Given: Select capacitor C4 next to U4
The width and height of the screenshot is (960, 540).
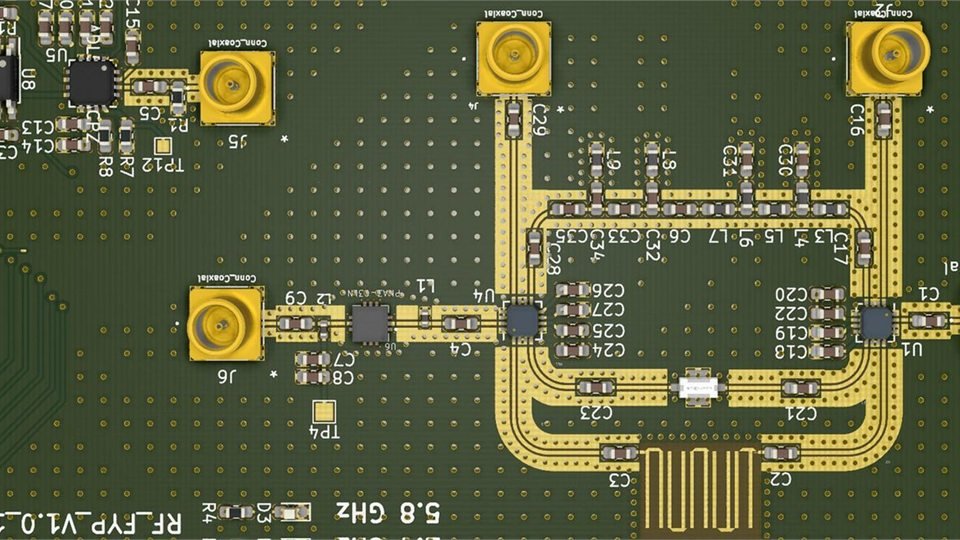Looking at the screenshot, I should point(461,324).
